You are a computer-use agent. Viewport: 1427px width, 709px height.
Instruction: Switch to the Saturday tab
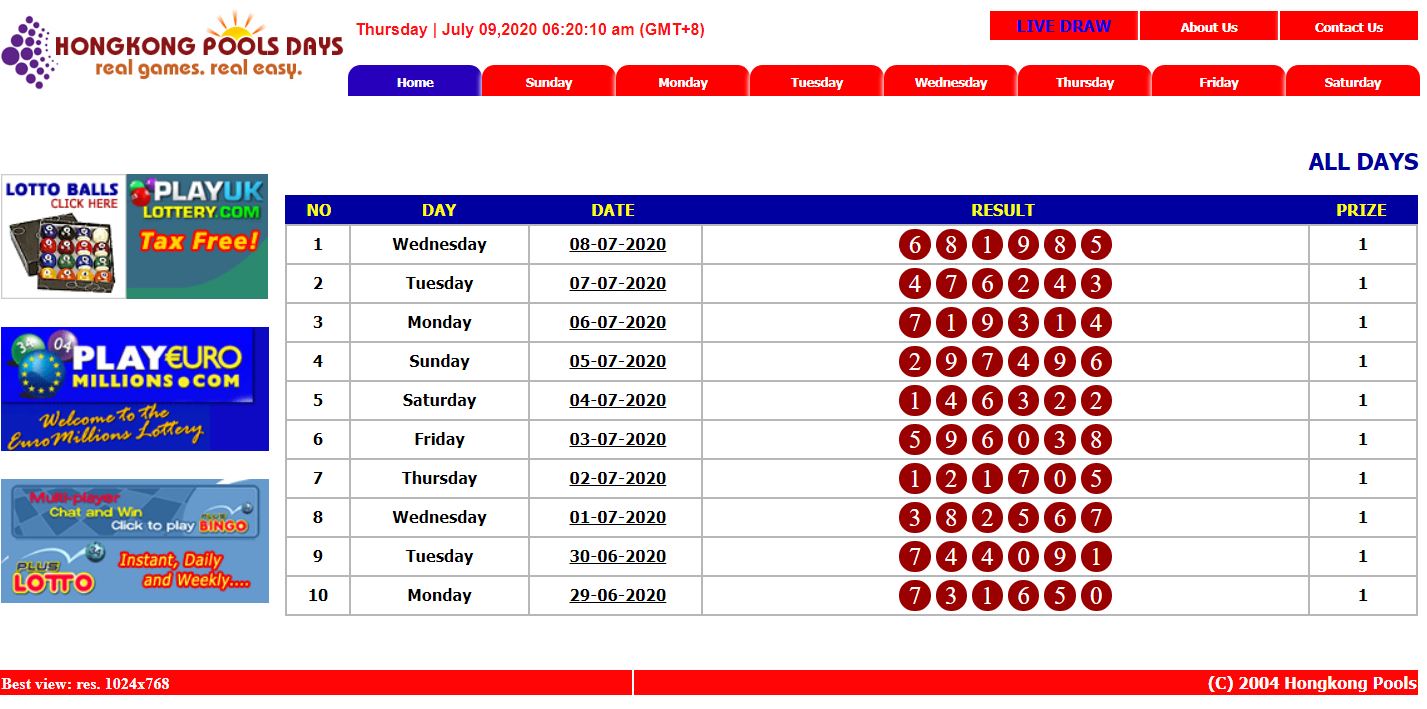click(1352, 82)
